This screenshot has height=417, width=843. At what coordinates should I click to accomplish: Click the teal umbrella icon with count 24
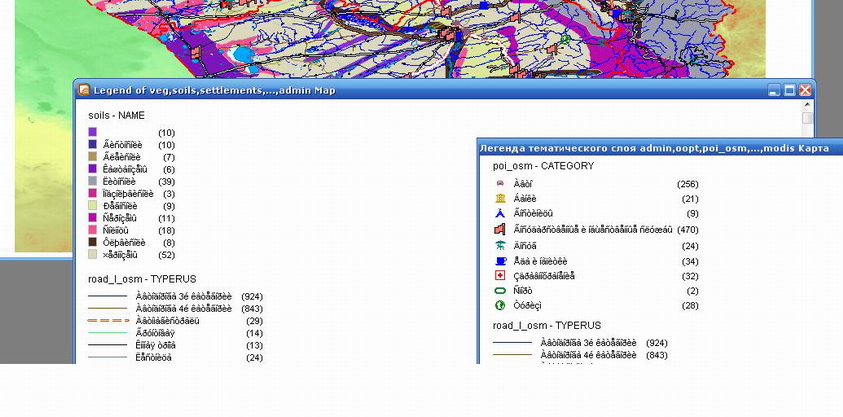(x=500, y=246)
